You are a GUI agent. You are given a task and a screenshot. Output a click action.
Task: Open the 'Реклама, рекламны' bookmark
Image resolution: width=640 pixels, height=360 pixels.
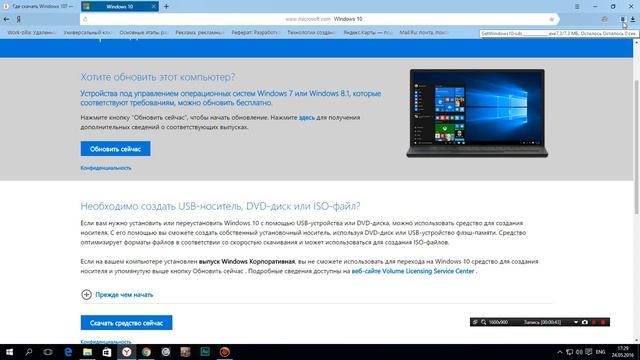click(199, 32)
